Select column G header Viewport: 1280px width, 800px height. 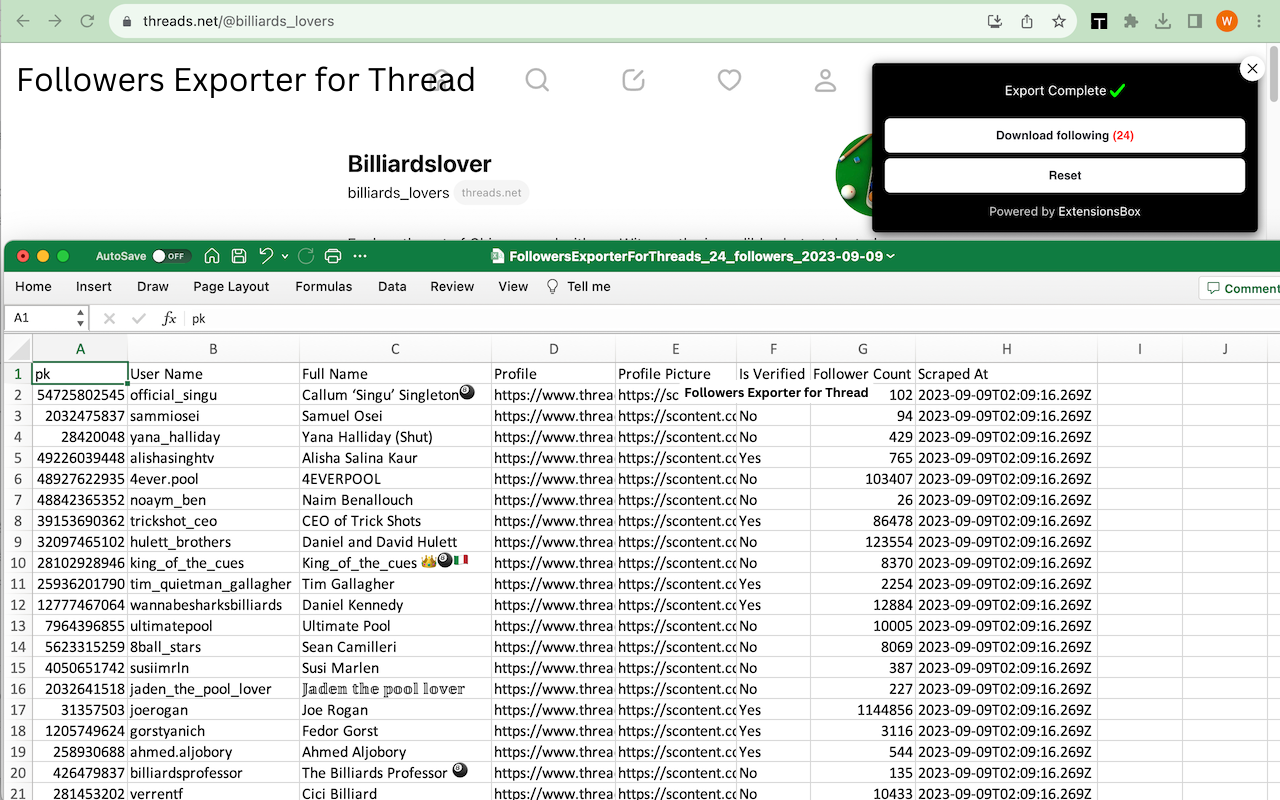click(x=863, y=349)
